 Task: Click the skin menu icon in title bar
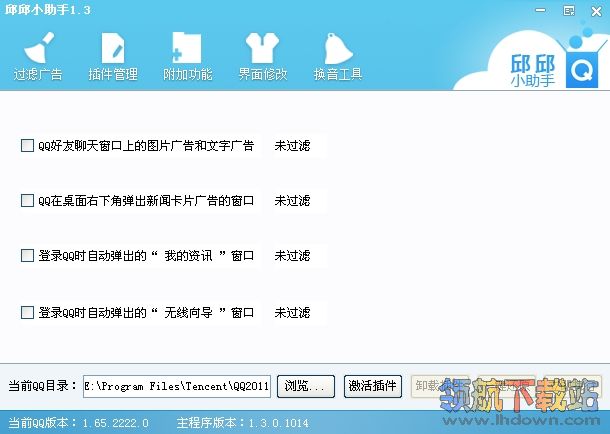click(569, 11)
